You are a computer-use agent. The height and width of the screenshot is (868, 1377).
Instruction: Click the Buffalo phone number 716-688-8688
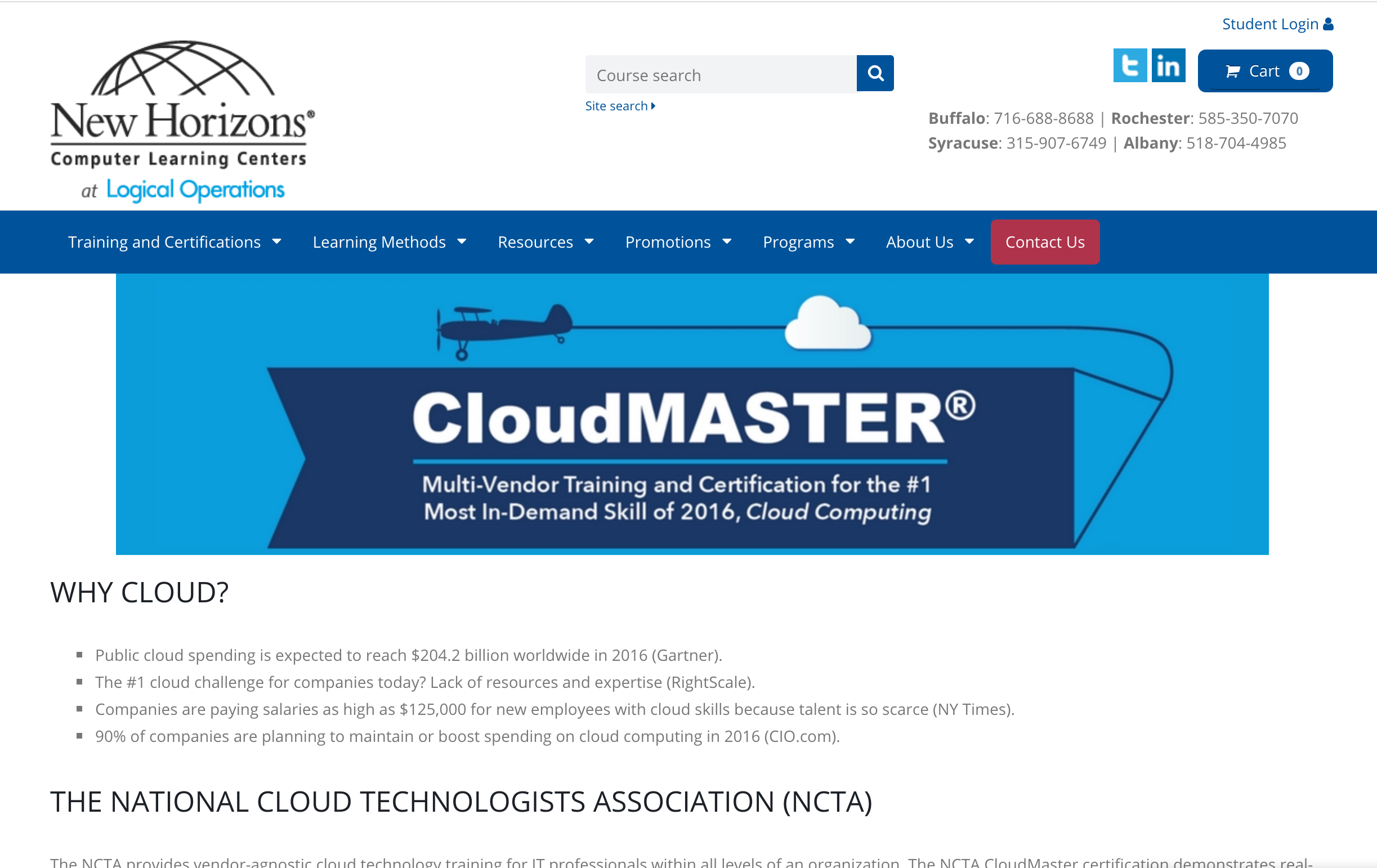(x=1044, y=118)
